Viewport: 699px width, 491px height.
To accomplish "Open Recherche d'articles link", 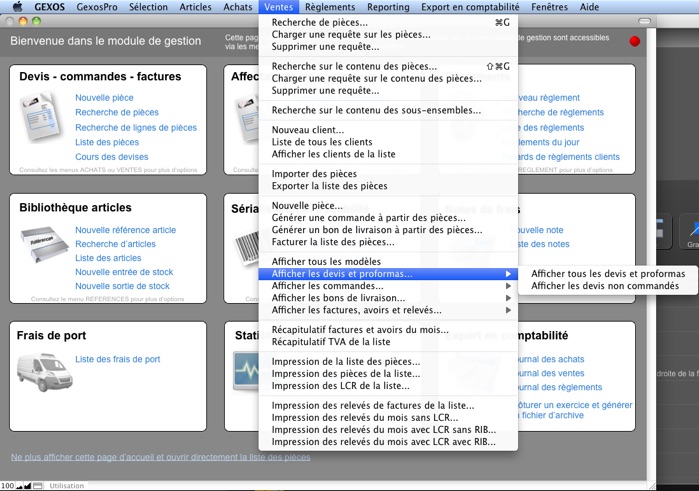I will 115,244.
